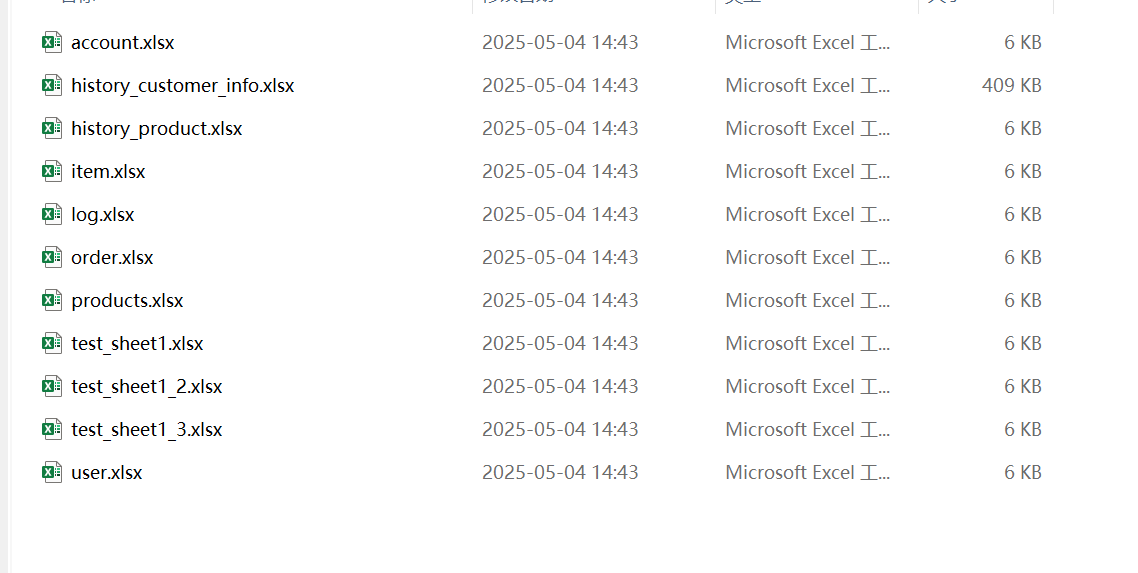Select the test_sheet1_3.xlsx Excel file icon

(52, 429)
